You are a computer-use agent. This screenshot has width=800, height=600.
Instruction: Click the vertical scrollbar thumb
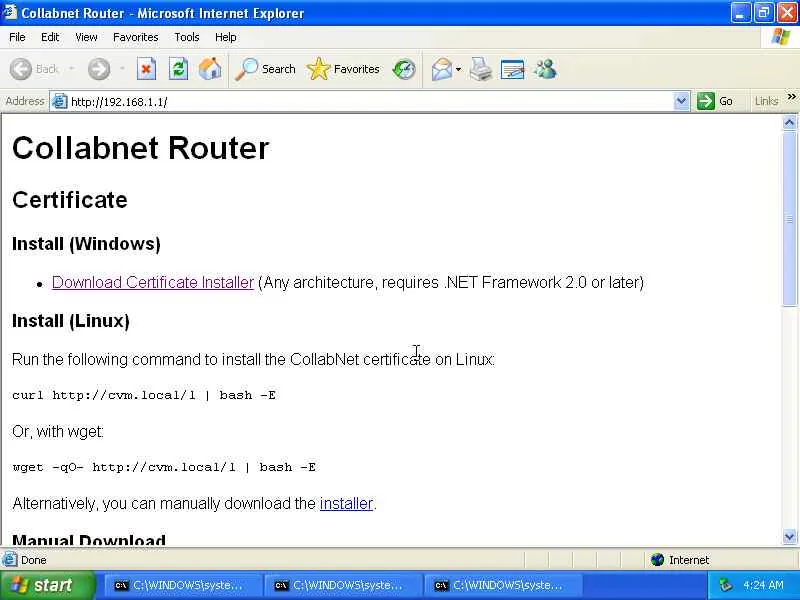[789, 218]
